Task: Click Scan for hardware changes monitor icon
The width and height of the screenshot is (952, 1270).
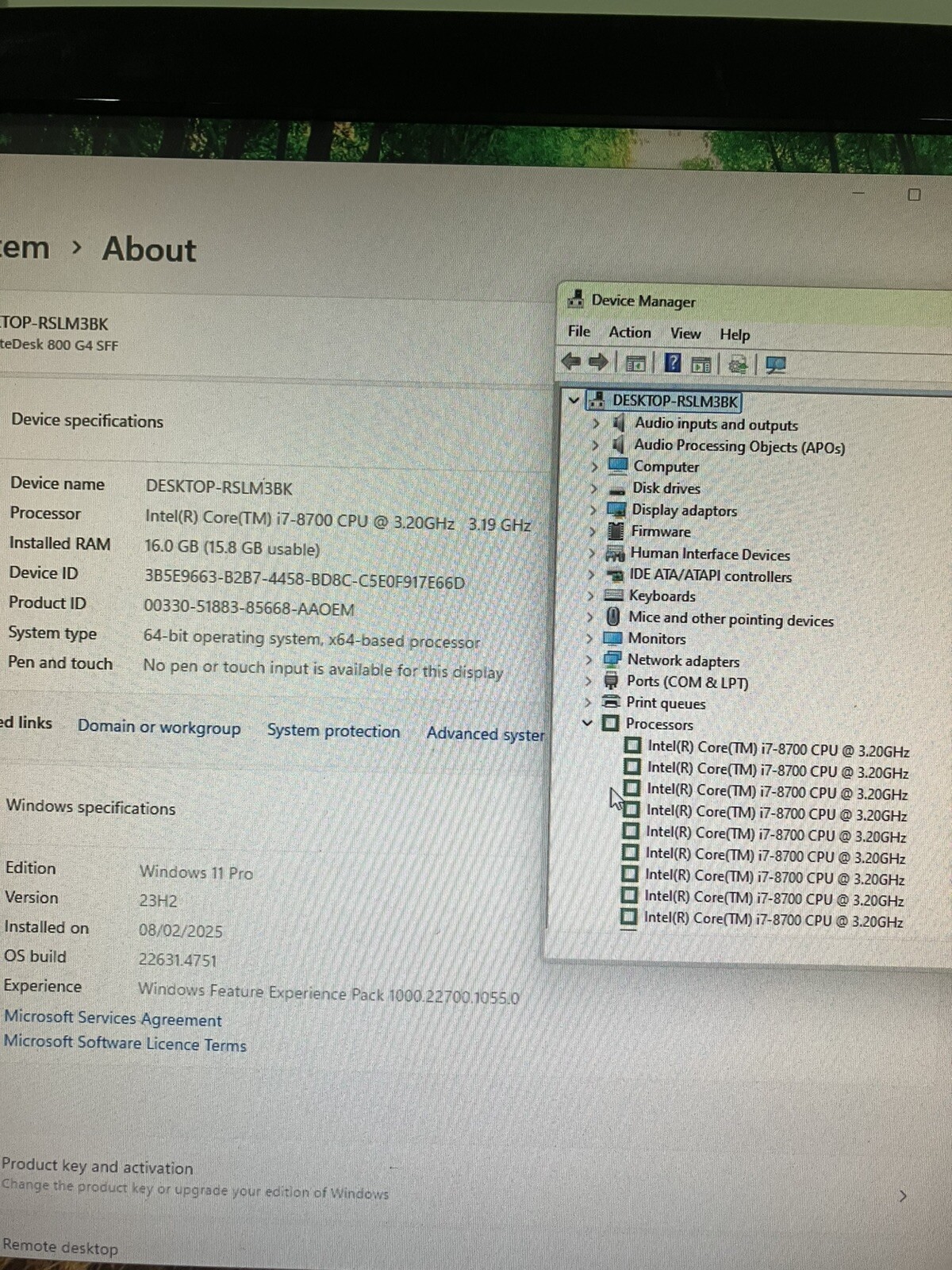Action: tap(775, 364)
